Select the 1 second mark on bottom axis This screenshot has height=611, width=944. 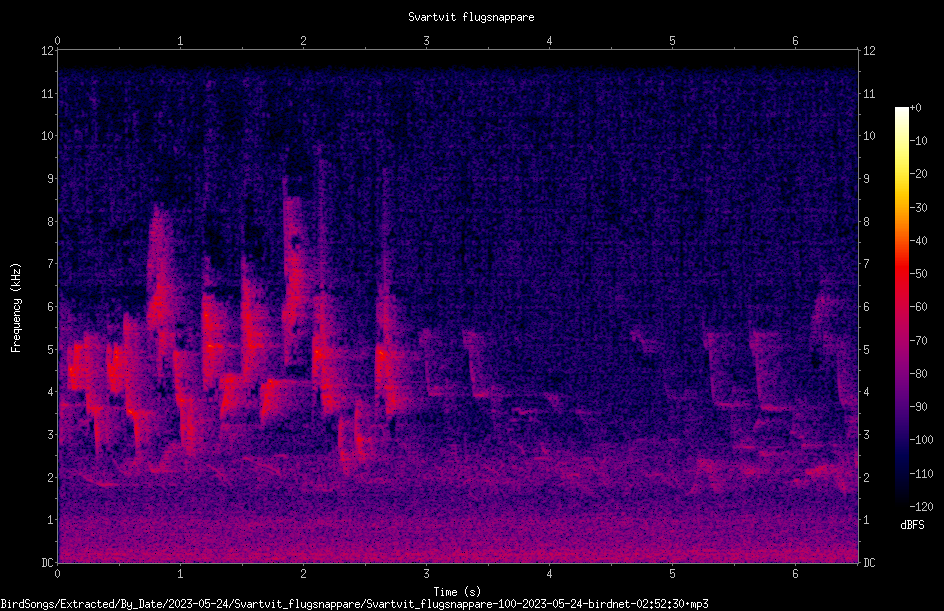pyautogui.click(x=180, y=574)
